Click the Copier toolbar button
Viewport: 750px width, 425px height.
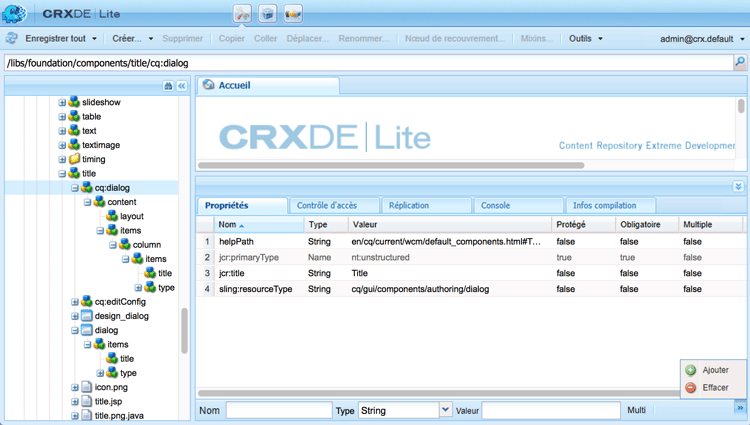[x=232, y=38]
